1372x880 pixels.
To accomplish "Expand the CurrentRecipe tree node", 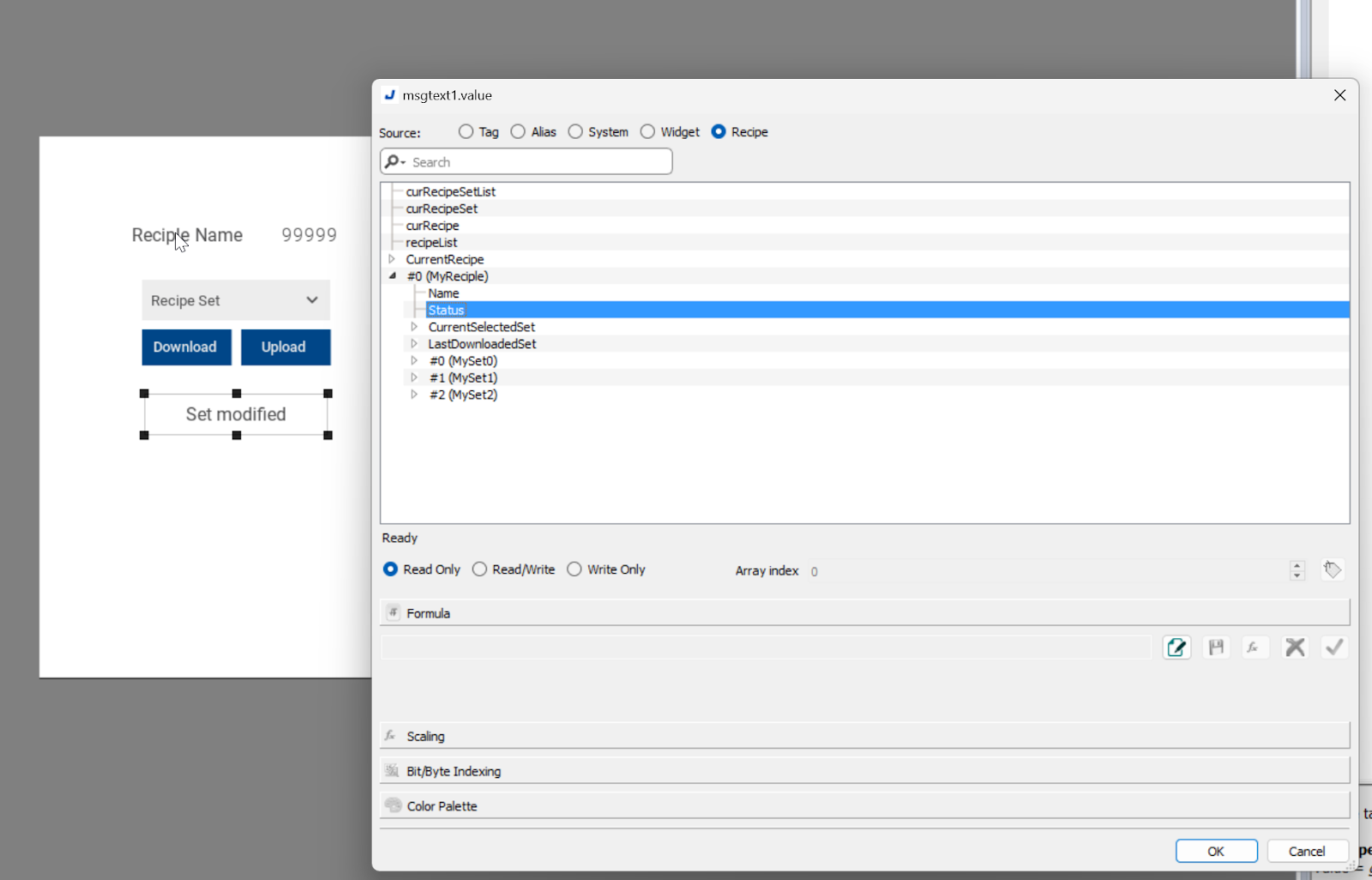I will (392, 259).
